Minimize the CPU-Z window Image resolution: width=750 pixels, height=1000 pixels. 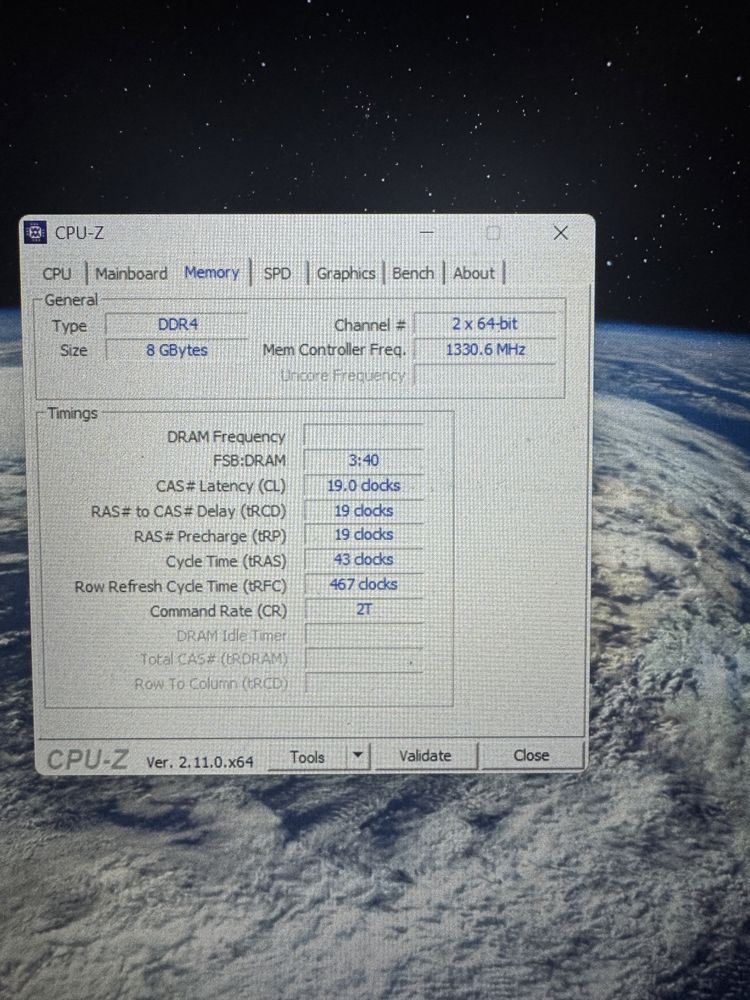[427, 233]
